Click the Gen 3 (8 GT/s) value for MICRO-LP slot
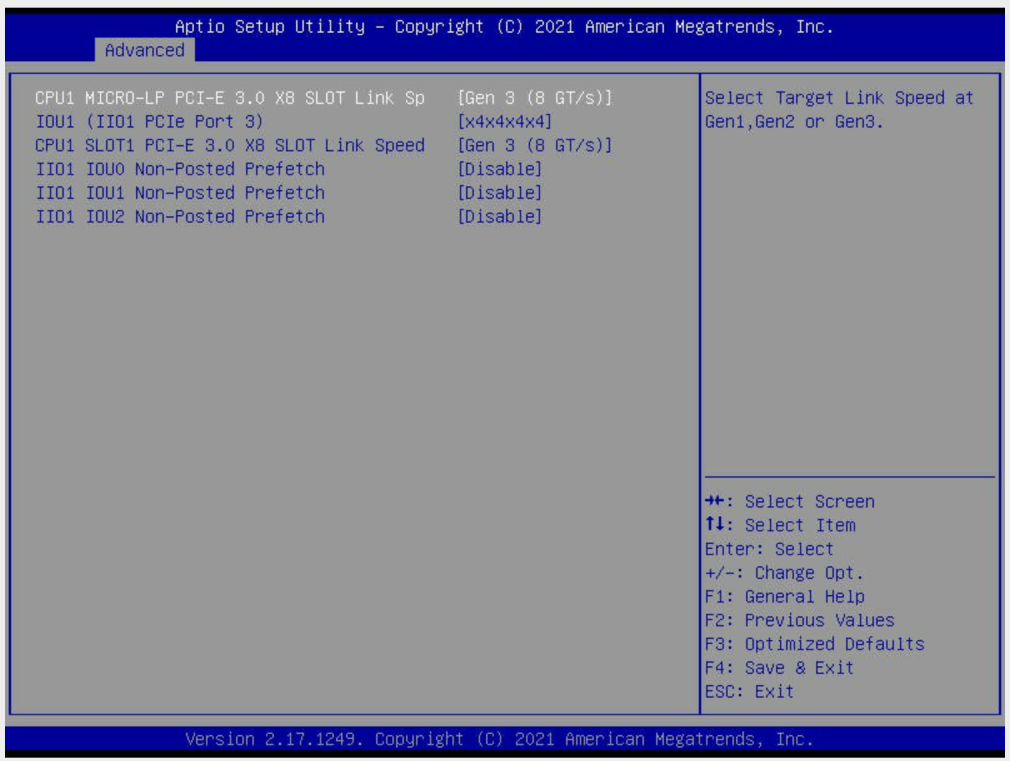Image resolution: width=1010 pixels, height=761 pixels. (x=533, y=98)
